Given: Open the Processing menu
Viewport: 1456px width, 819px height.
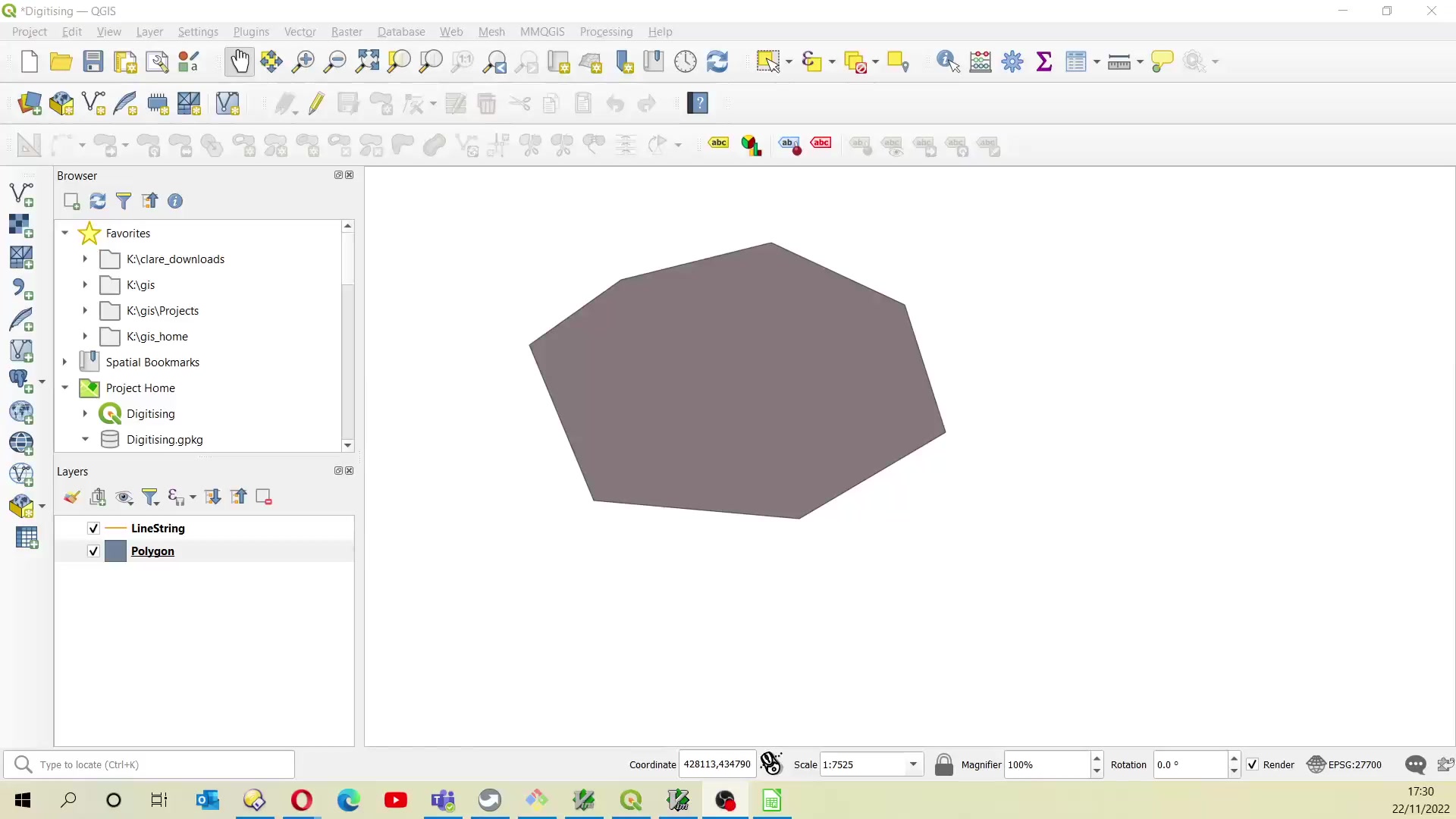Looking at the screenshot, I should coord(606,31).
